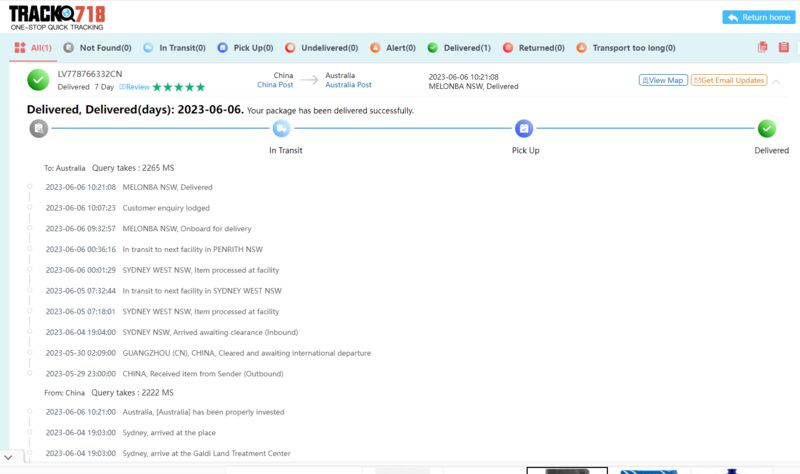Select 2023-06-05 07:18:01 SYDNEY WEST event
Image resolution: width=800 pixels, height=474 pixels.
pos(162,312)
